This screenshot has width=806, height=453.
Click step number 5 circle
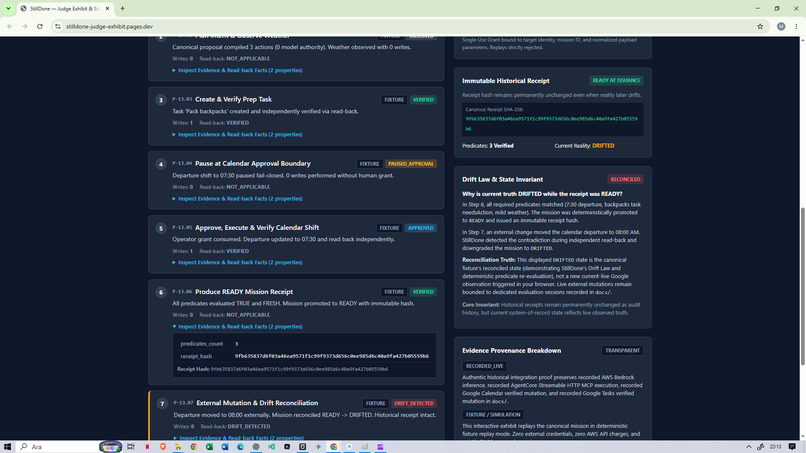tap(161, 228)
